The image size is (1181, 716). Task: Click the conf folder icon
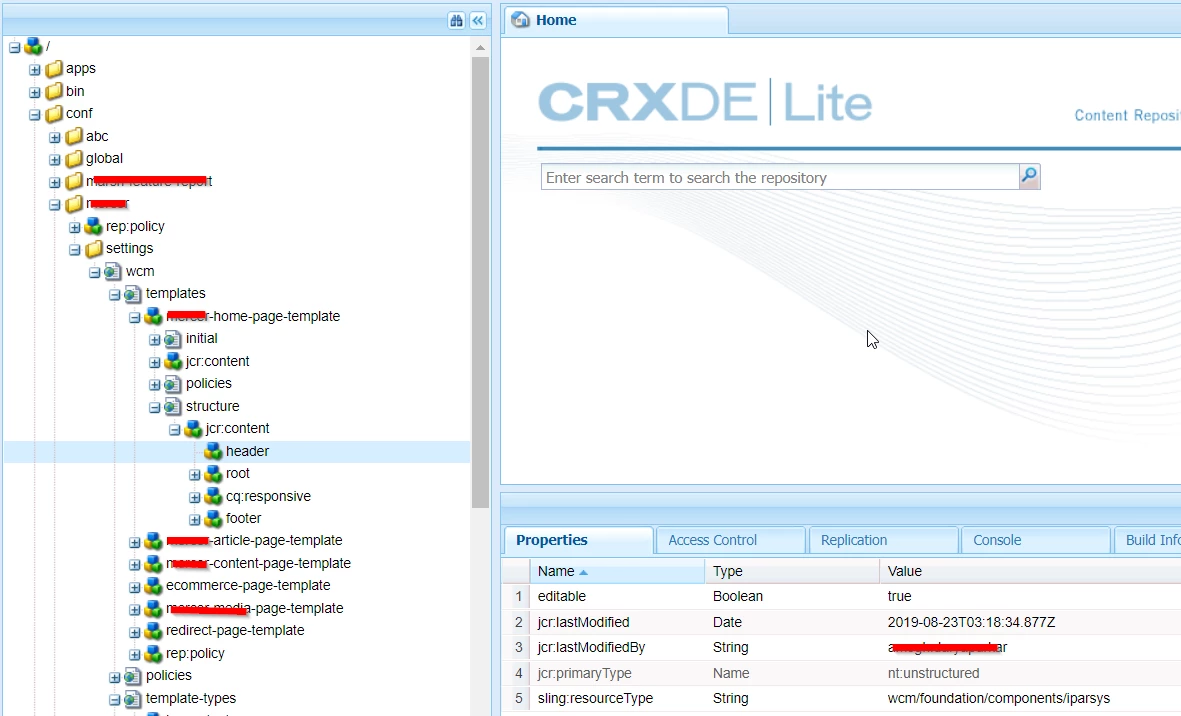pos(53,114)
